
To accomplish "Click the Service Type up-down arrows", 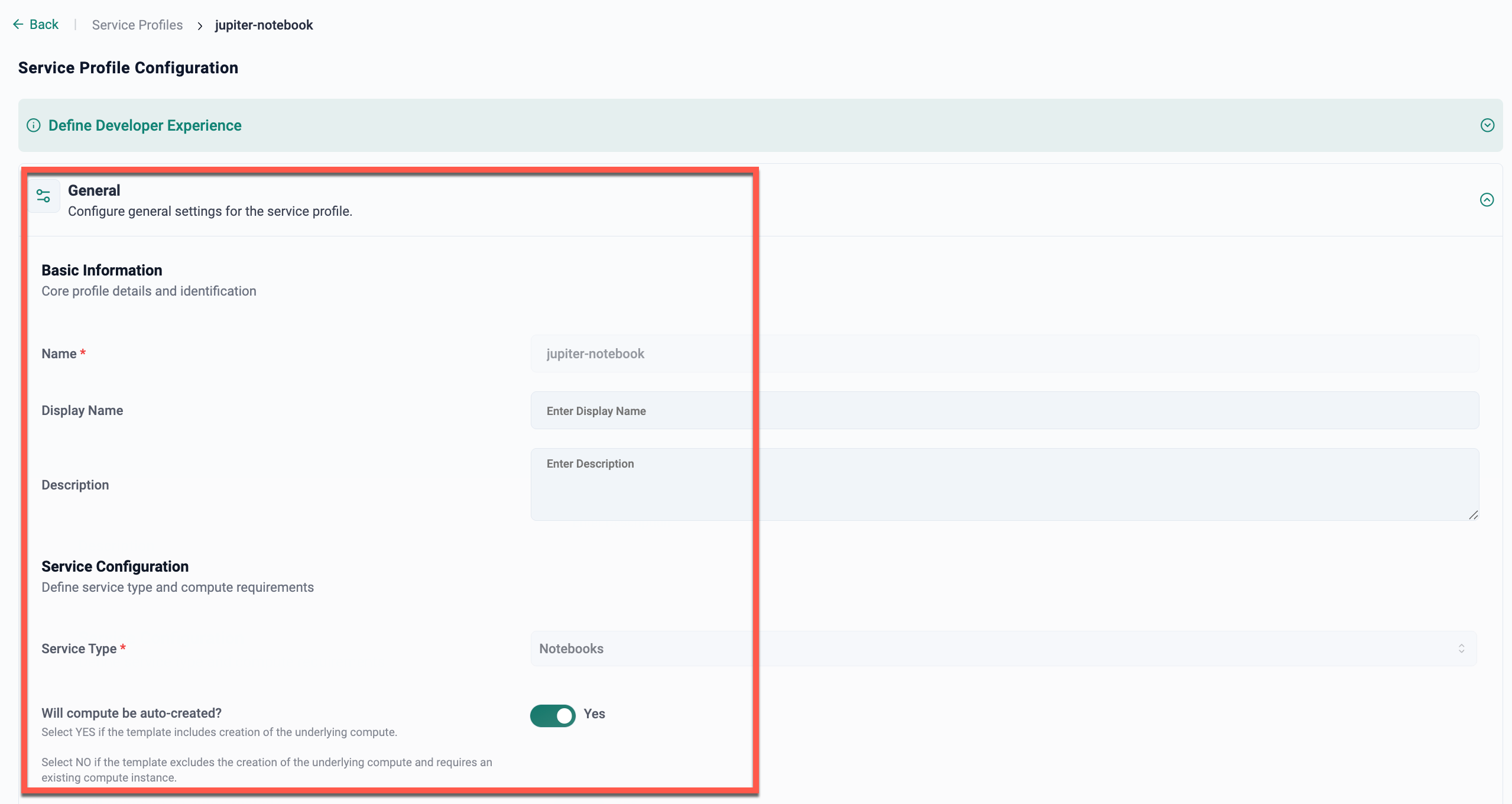I will coord(1461,649).
